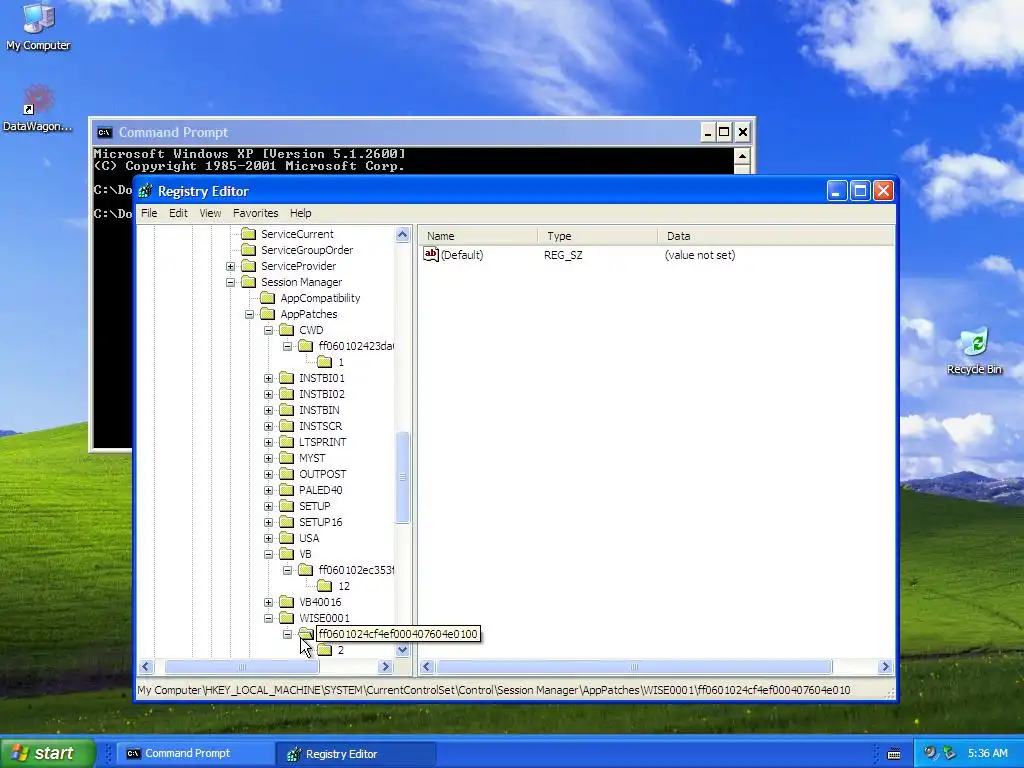Select the VB40016 folder icon

[x=286, y=602]
